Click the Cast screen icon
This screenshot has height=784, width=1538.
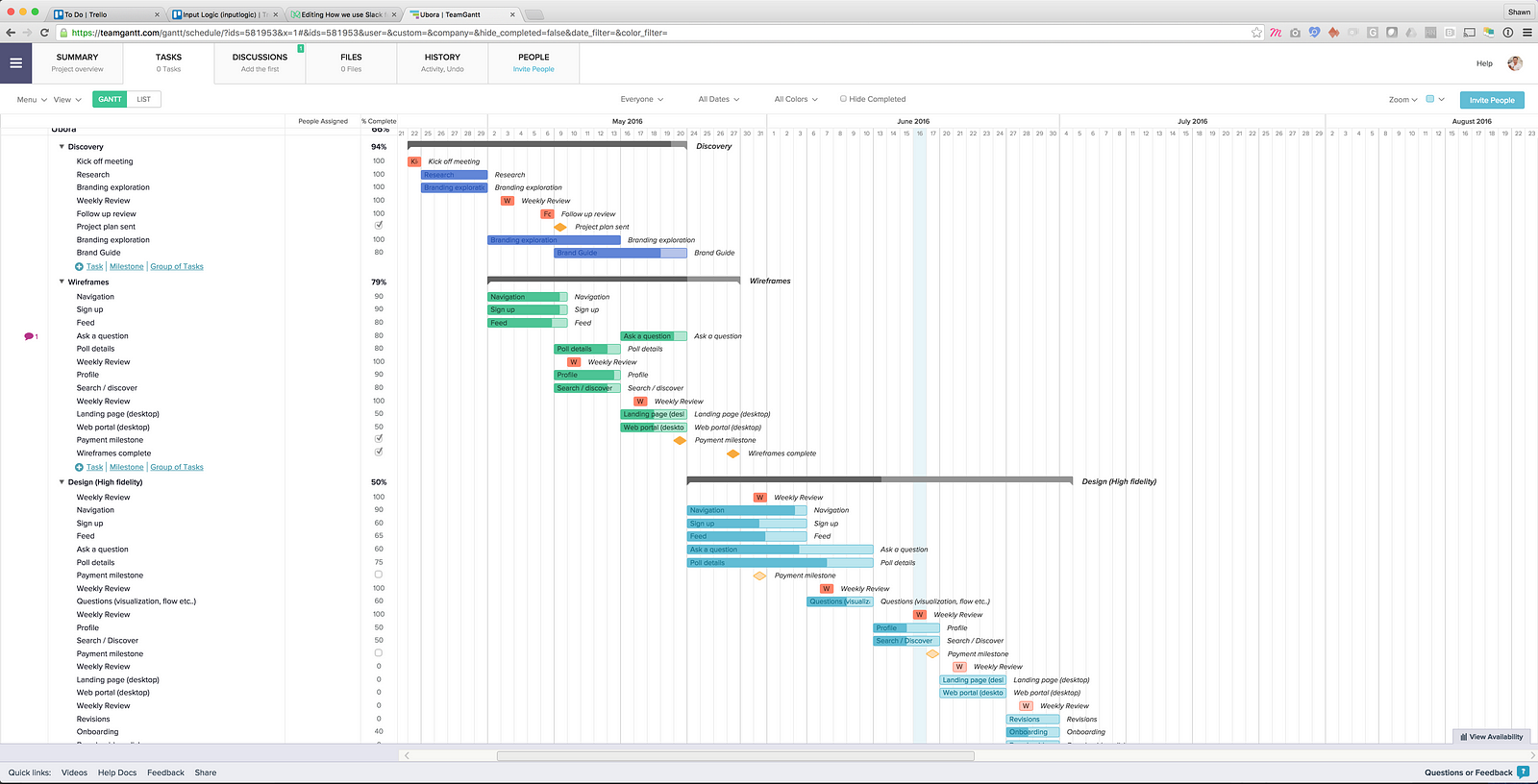click(1469, 33)
